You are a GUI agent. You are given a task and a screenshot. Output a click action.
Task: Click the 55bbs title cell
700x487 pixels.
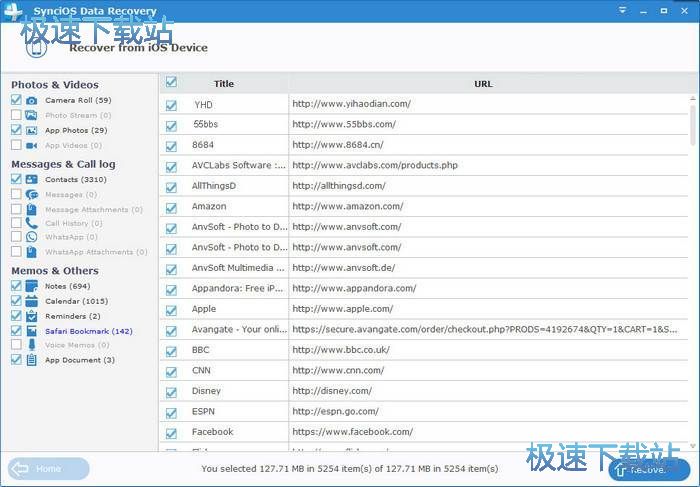(x=206, y=124)
